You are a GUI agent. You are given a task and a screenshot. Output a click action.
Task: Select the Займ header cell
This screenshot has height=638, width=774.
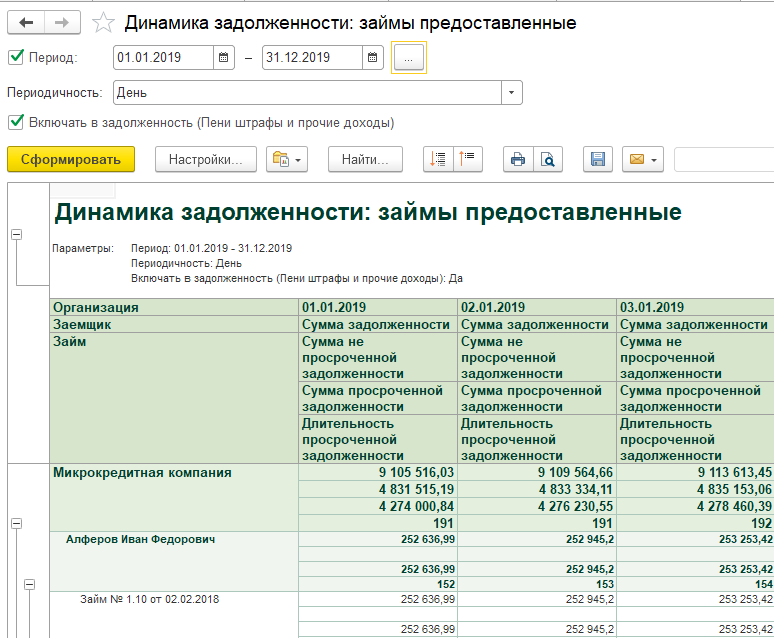pyautogui.click(x=174, y=398)
